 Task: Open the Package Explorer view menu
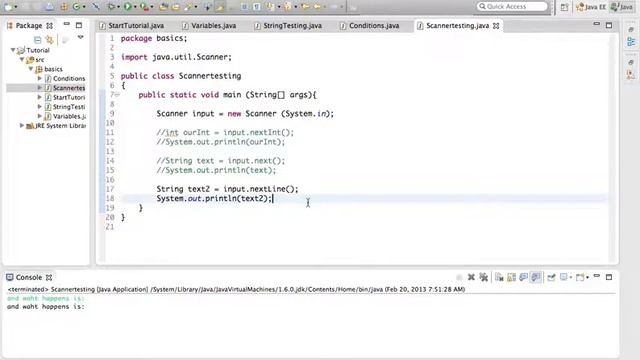click(80, 38)
